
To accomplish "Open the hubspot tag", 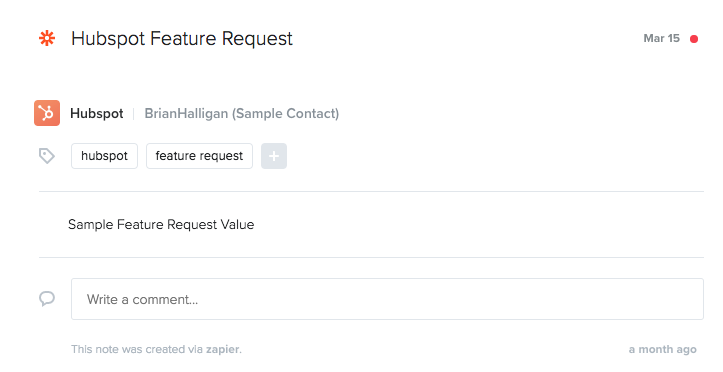I will tap(104, 156).
